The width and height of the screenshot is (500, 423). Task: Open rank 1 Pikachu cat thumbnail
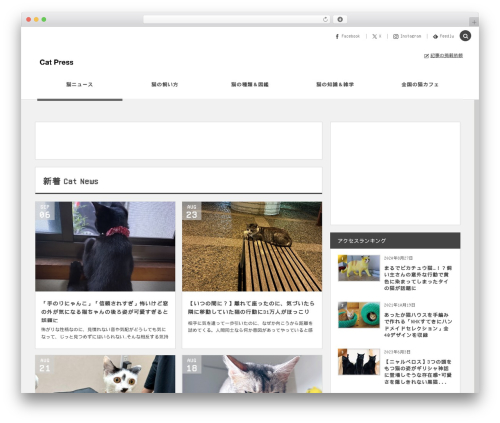click(x=359, y=268)
